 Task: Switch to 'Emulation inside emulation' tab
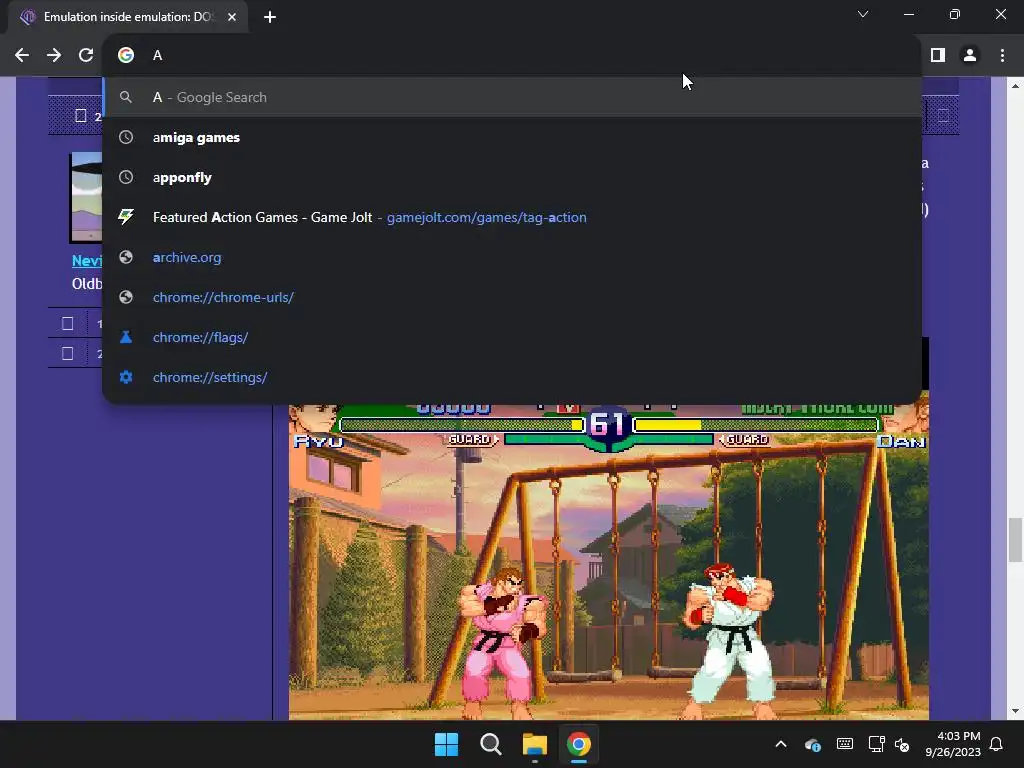[x=128, y=17]
